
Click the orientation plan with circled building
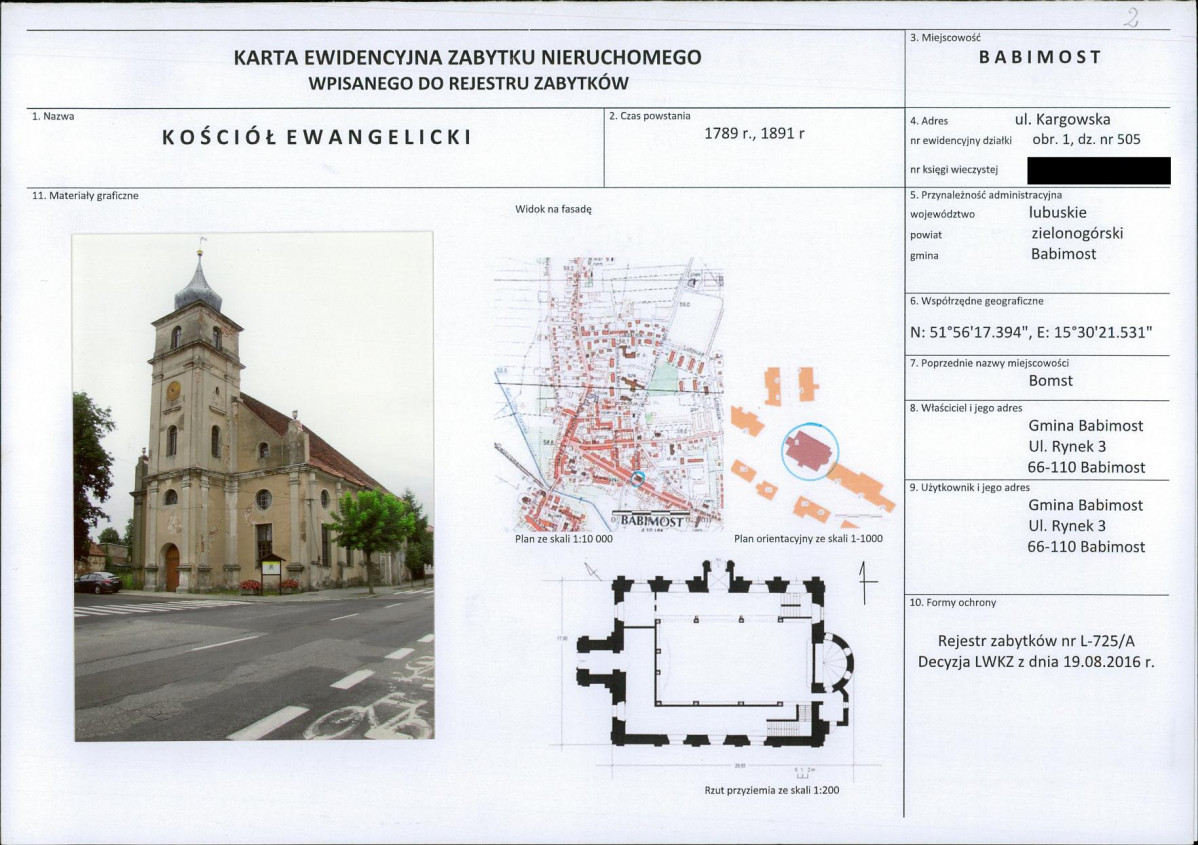coord(812,448)
